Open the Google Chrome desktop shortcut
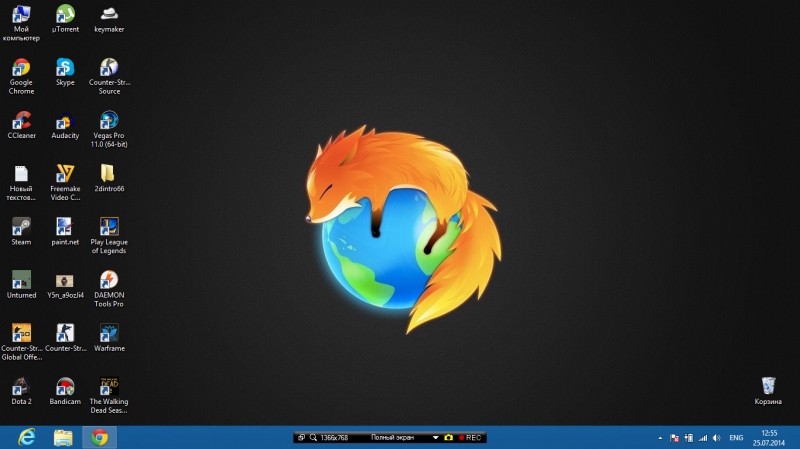This screenshot has height=449, width=800. click(x=21, y=77)
